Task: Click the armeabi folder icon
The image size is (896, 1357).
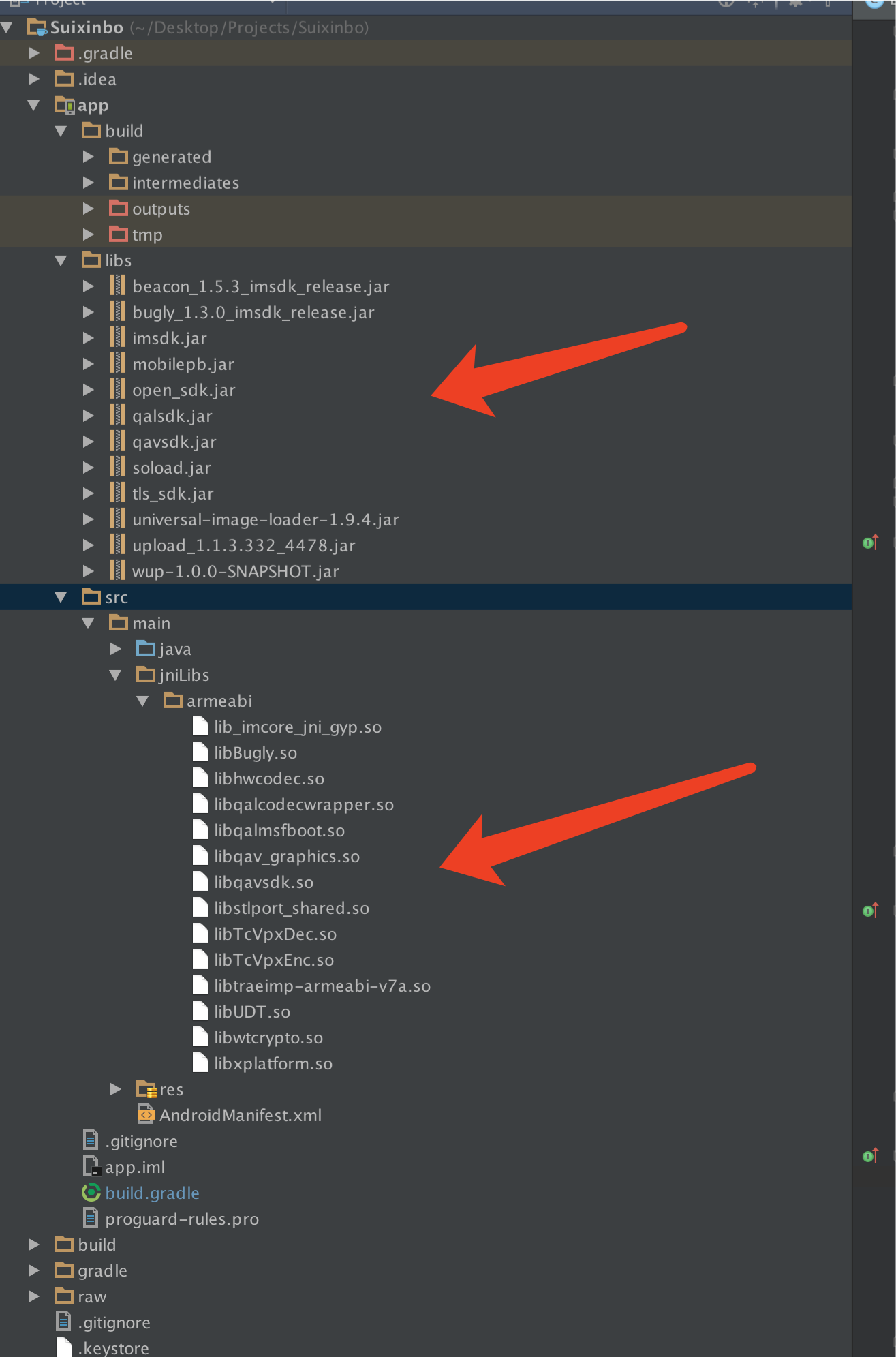Action: [173, 700]
